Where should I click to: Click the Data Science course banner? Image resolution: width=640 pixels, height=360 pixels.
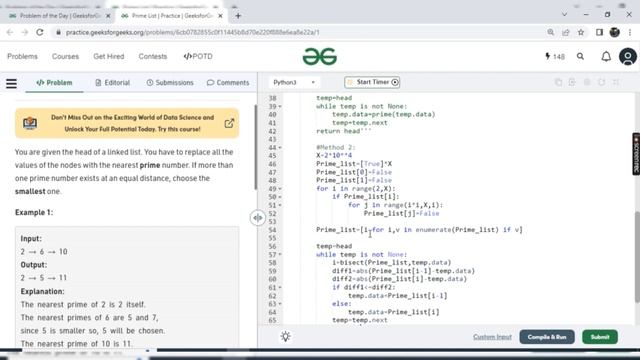point(127,123)
